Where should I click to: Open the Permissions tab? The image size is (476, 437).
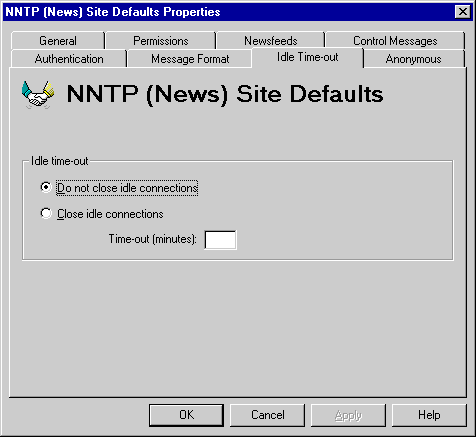[x=161, y=41]
